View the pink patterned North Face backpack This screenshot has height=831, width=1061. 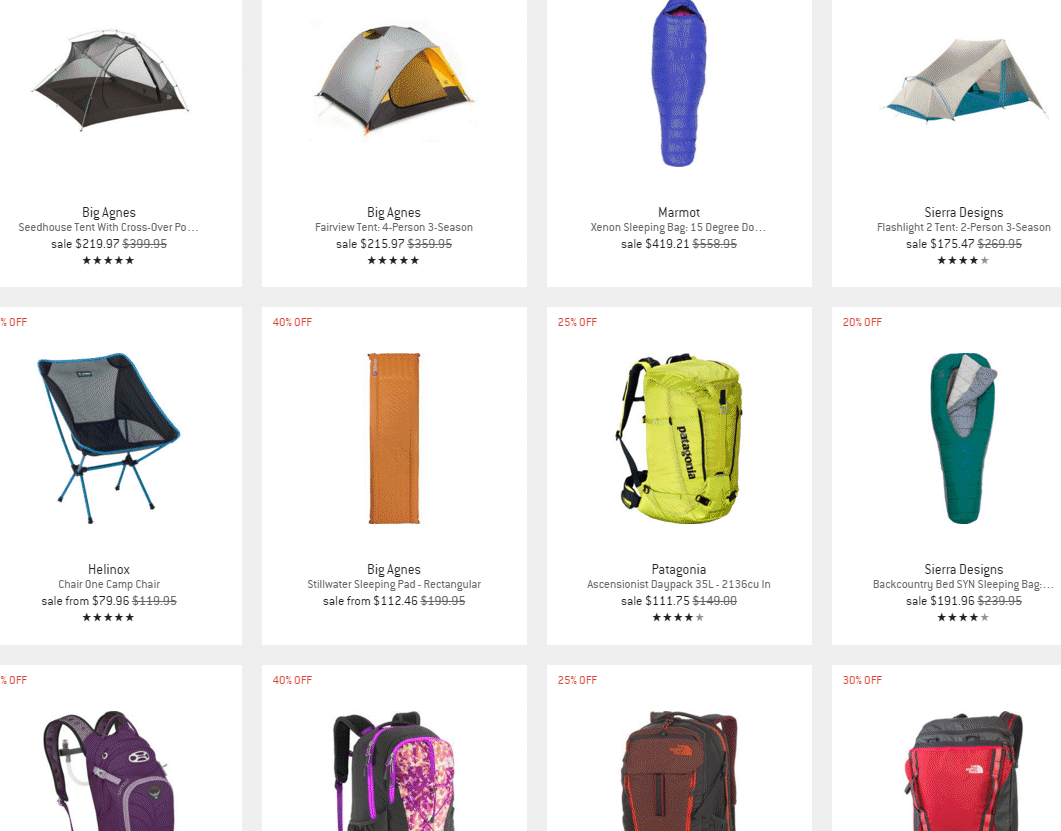click(394, 771)
